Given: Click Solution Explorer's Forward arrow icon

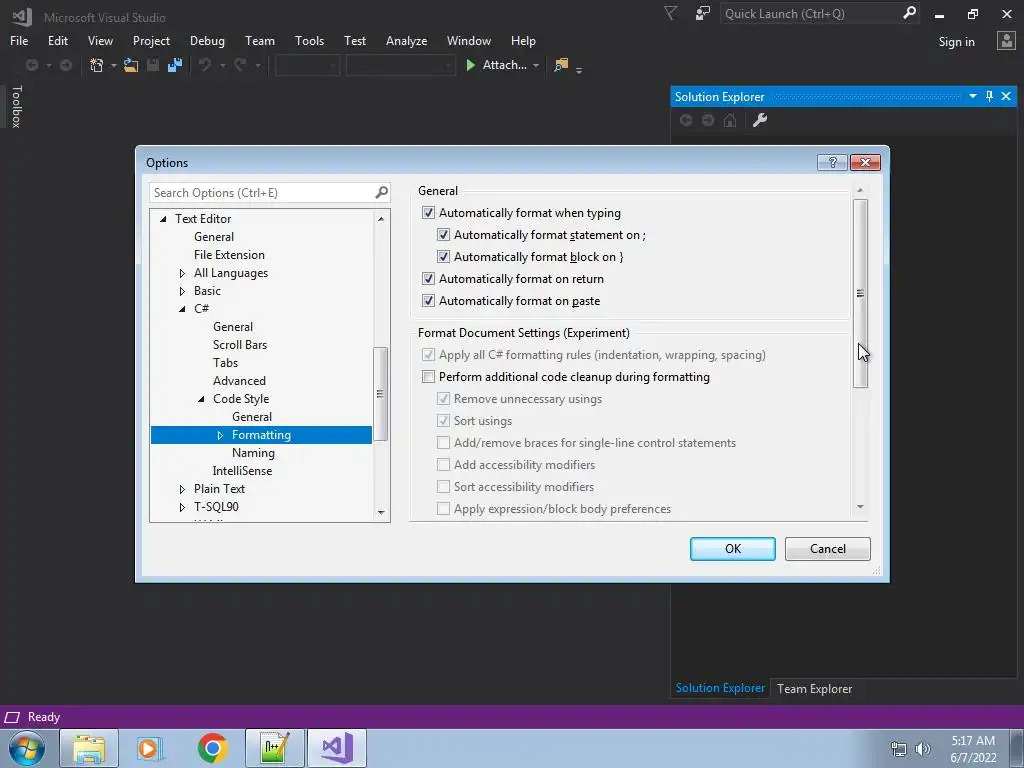Looking at the screenshot, I should (x=708, y=120).
